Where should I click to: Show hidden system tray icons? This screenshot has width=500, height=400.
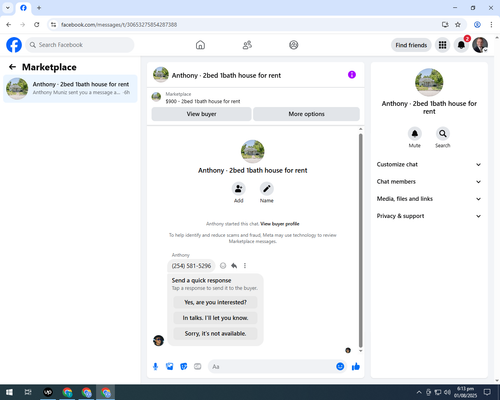coord(419,392)
